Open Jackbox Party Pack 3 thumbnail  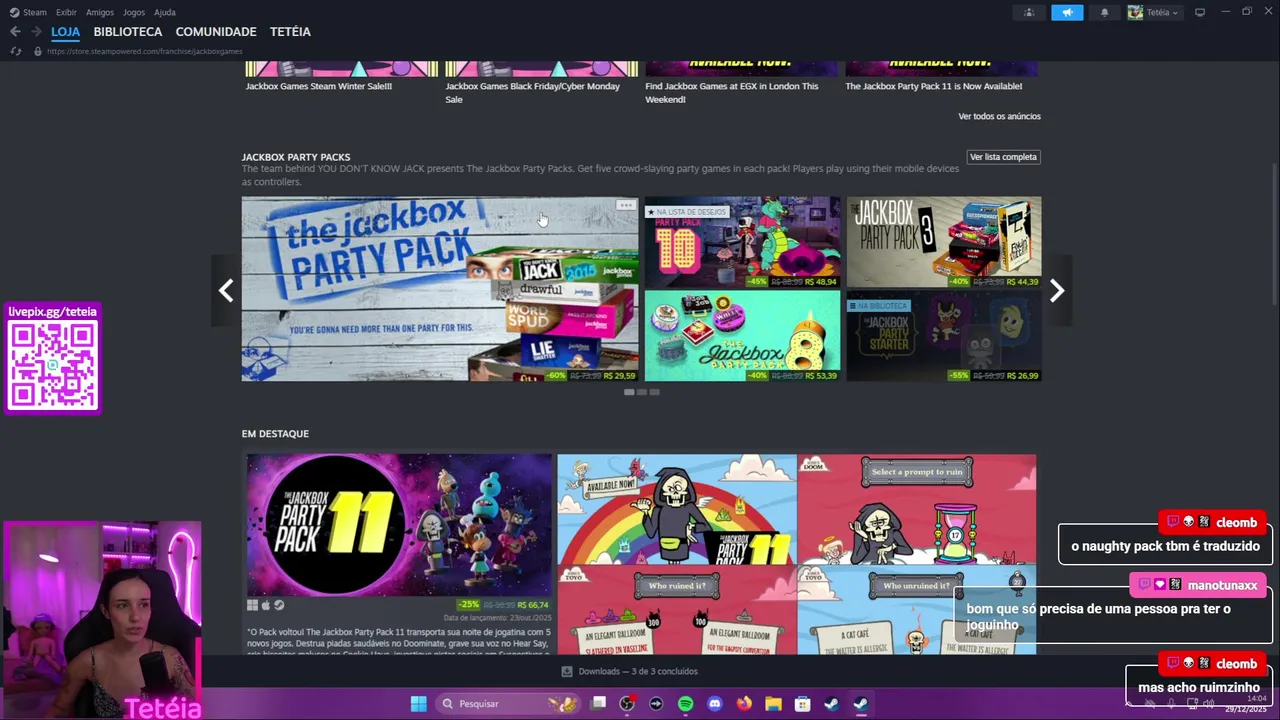pyautogui.click(x=944, y=242)
